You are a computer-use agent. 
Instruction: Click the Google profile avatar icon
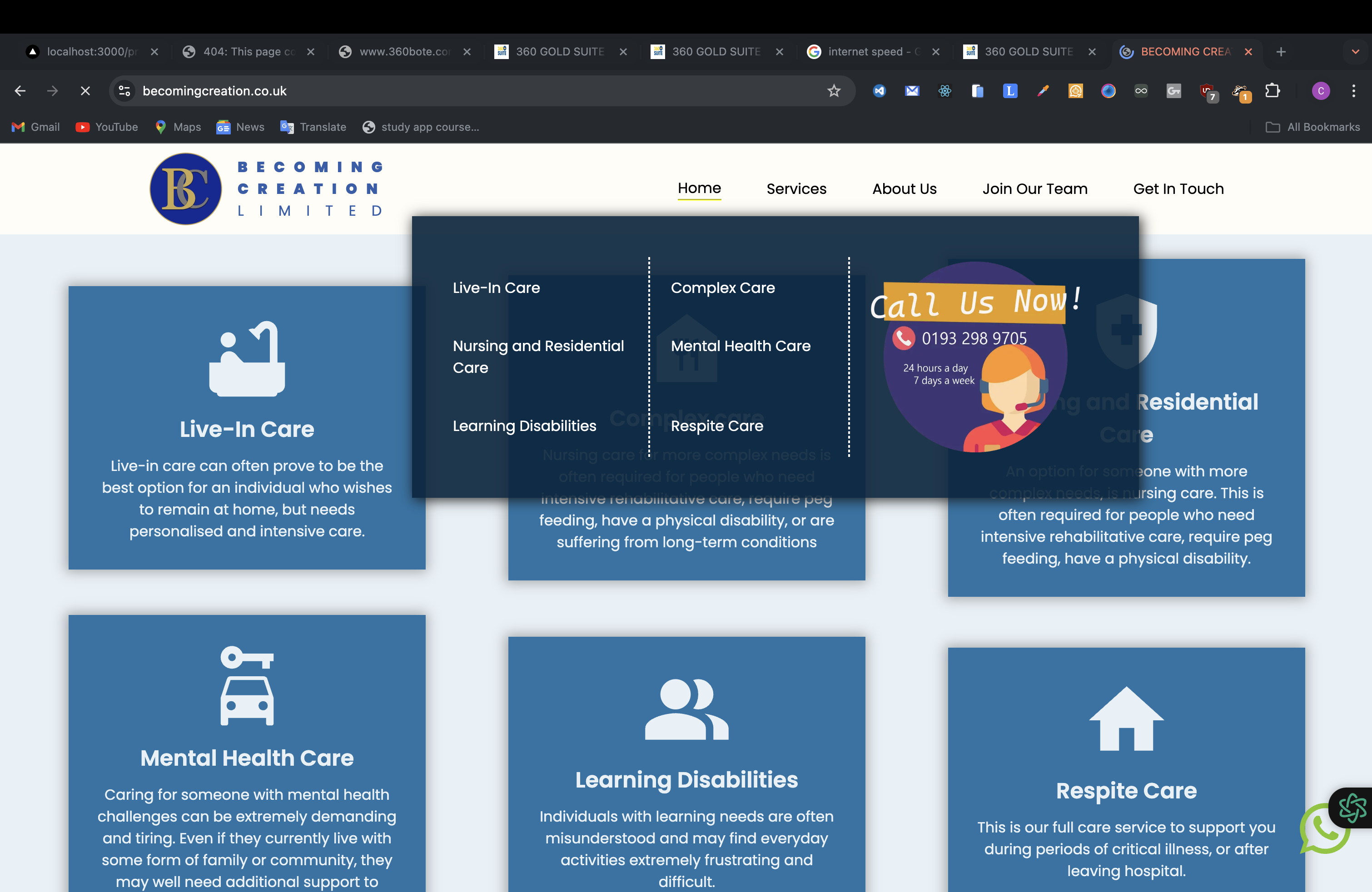(x=1321, y=91)
